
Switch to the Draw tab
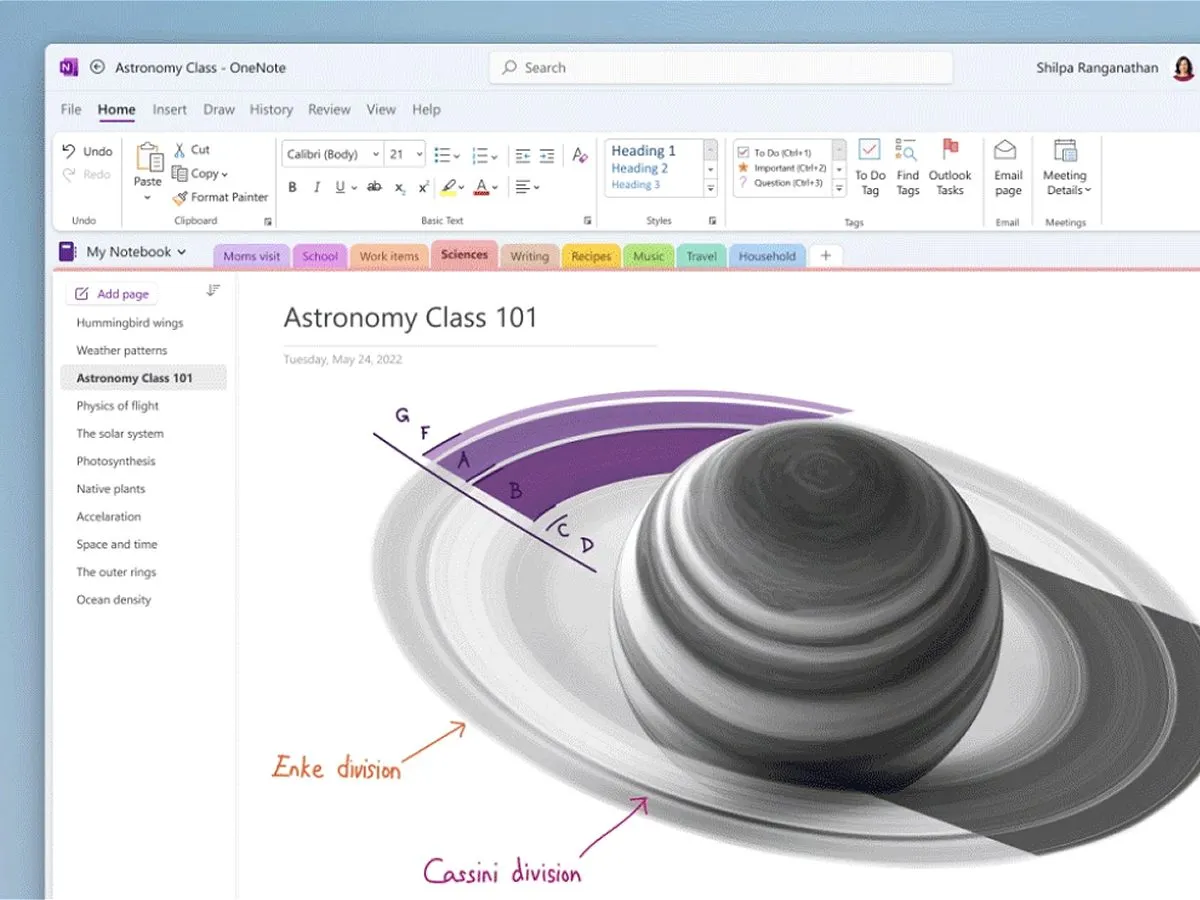(219, 109)
